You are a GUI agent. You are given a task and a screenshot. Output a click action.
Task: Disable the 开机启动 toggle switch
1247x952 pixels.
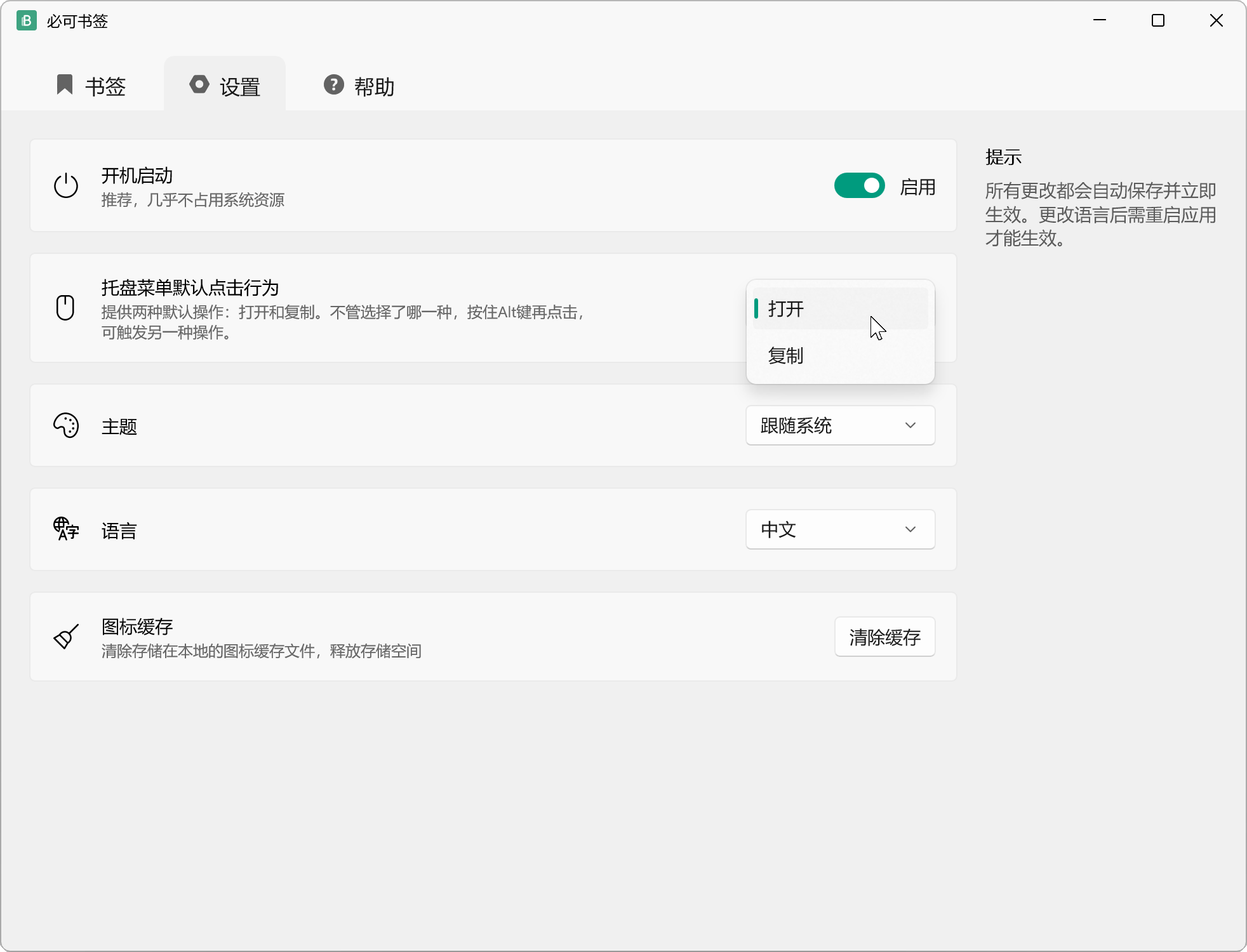point(859,186)
